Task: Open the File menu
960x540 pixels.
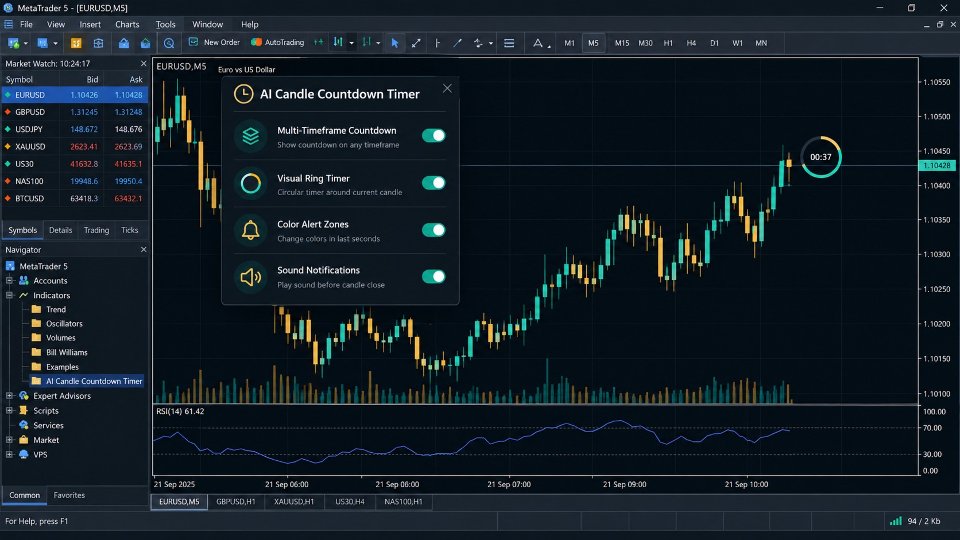Action: tap(26, 24)
